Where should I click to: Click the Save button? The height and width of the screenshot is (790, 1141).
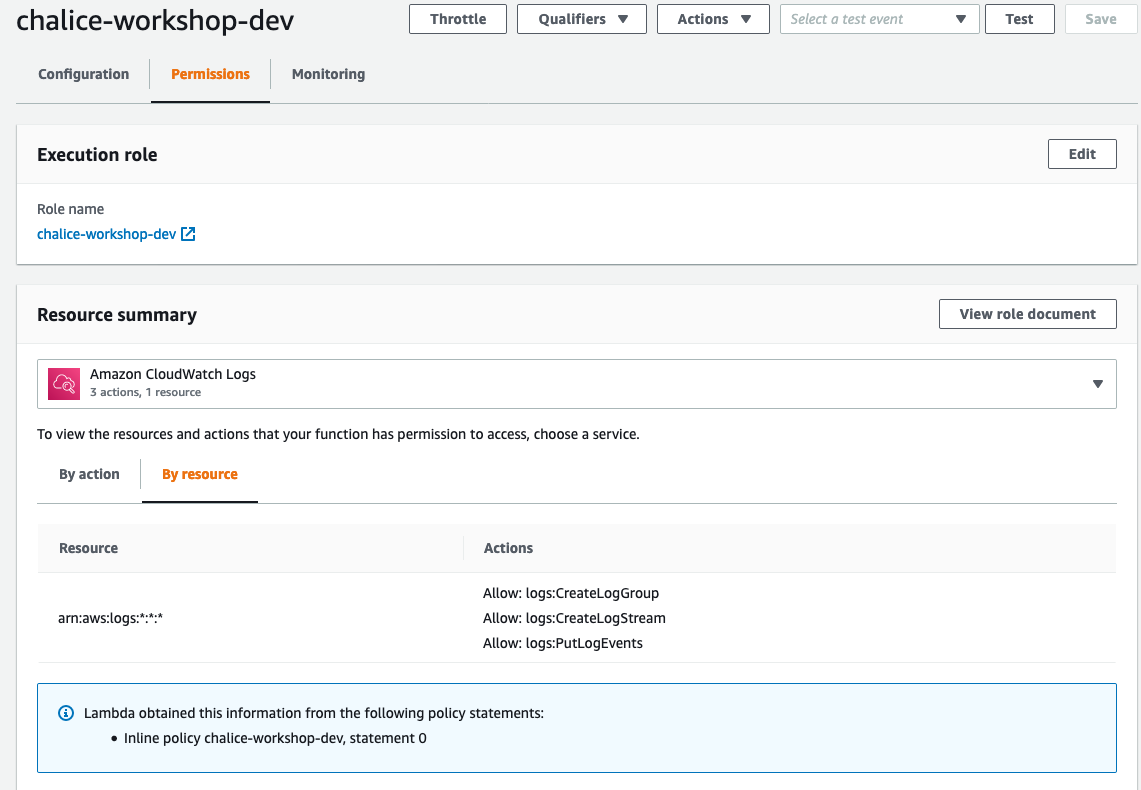click(x=1100, y=19)
